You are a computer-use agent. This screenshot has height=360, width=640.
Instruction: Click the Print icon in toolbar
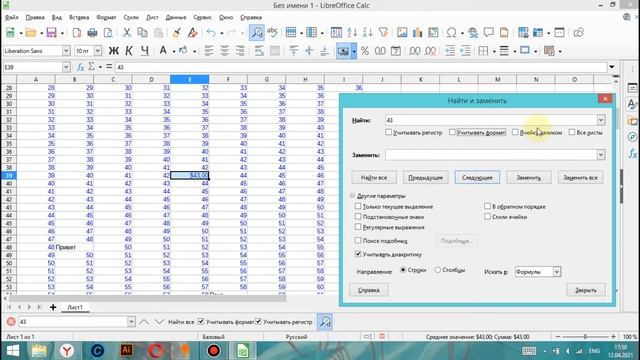(x=92, y=33)
